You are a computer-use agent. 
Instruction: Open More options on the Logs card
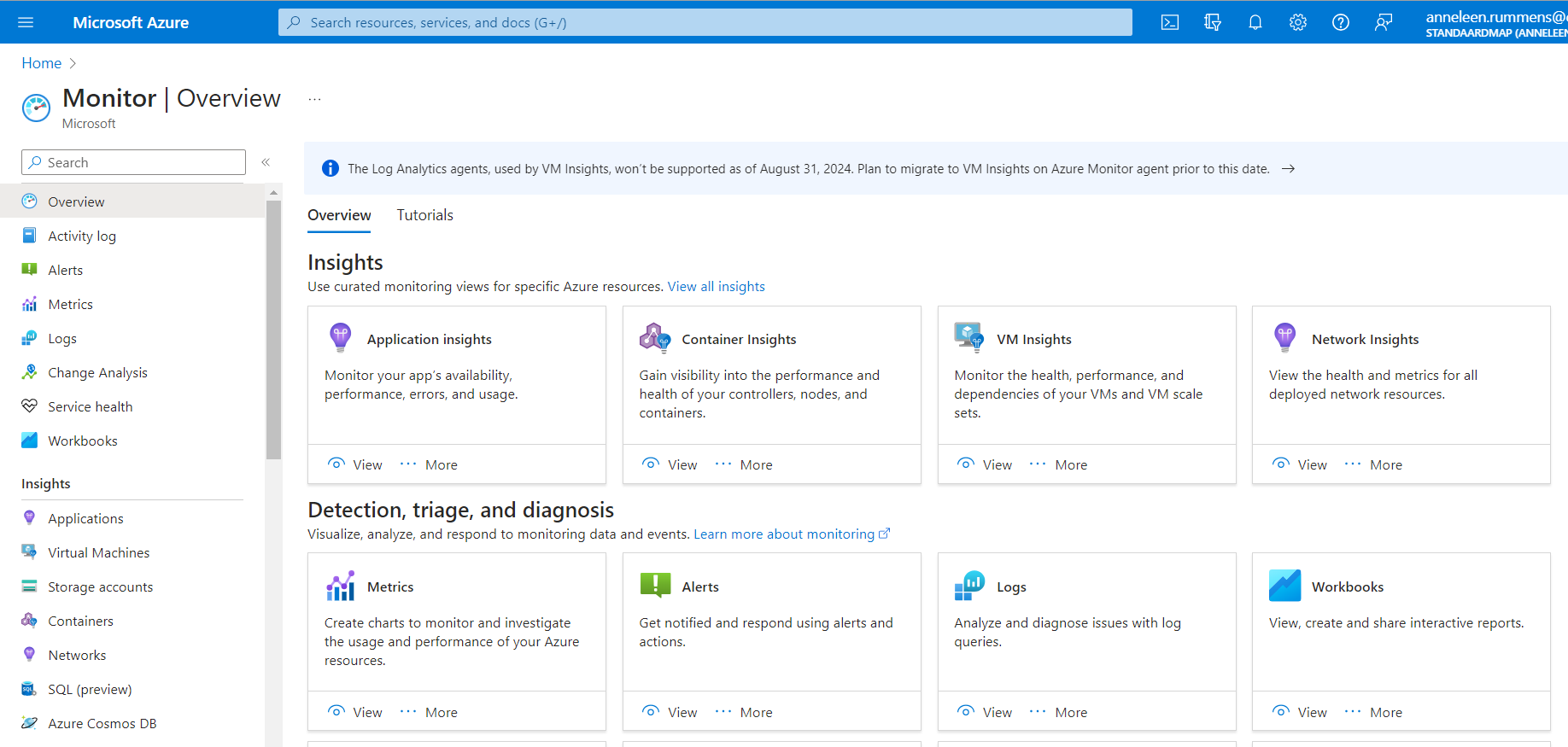click(1059, 712)
